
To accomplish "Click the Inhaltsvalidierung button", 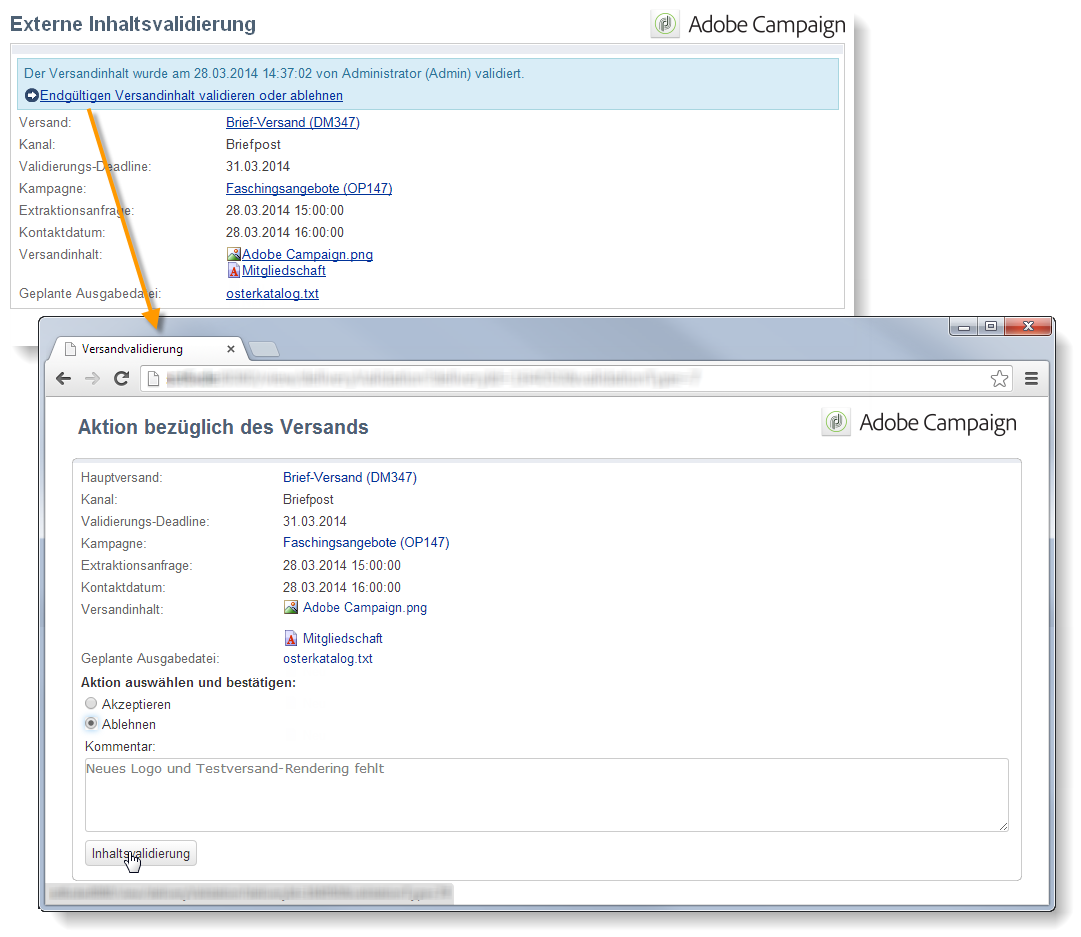I will point(141,854).
